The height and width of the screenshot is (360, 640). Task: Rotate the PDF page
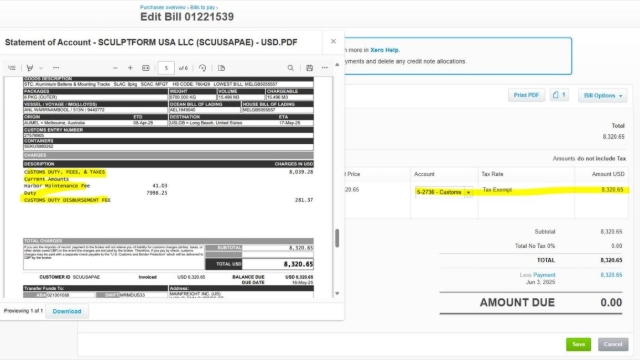[x=202, y=68]
